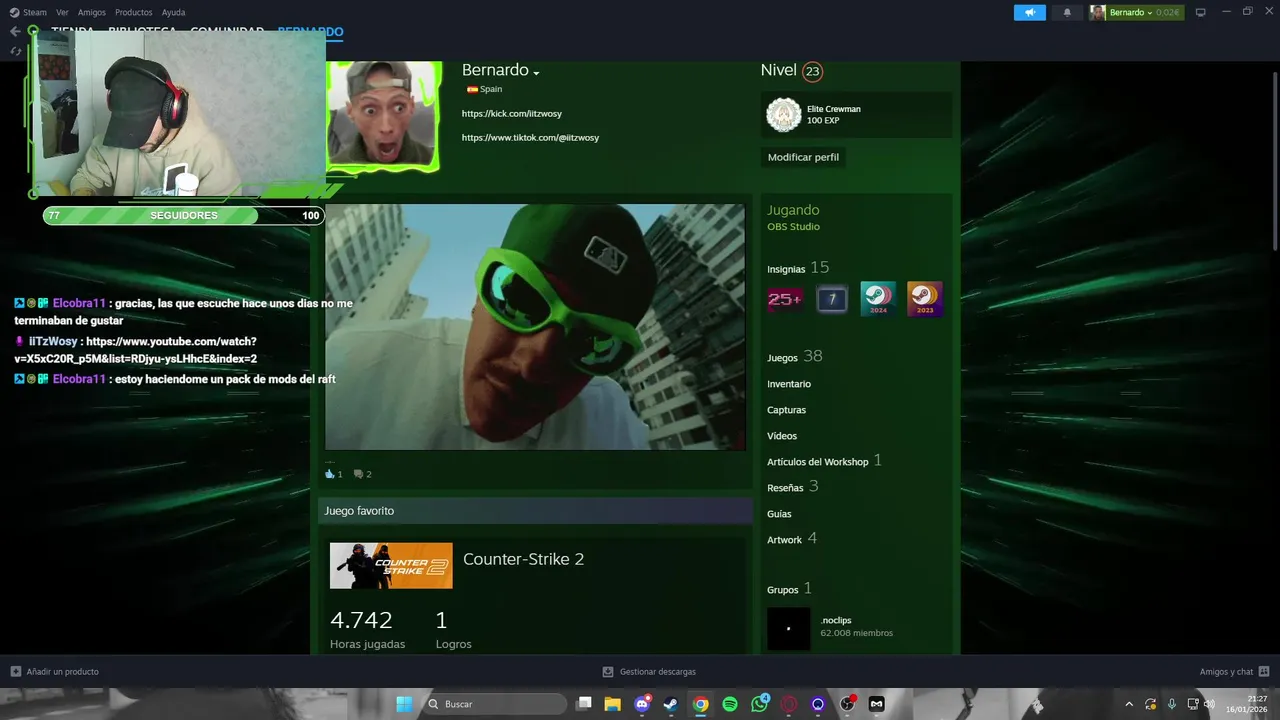
Task: Open the Ayuda menu
Action: (173, 12)
